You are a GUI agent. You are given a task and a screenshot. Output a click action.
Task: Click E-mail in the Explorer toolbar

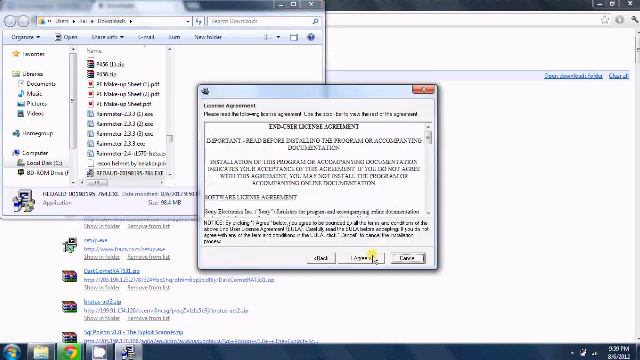pos(146,37)
